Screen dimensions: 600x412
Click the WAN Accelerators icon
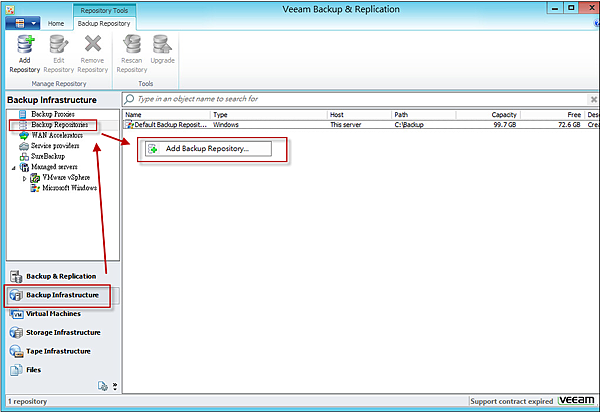[x=24, y=135]
